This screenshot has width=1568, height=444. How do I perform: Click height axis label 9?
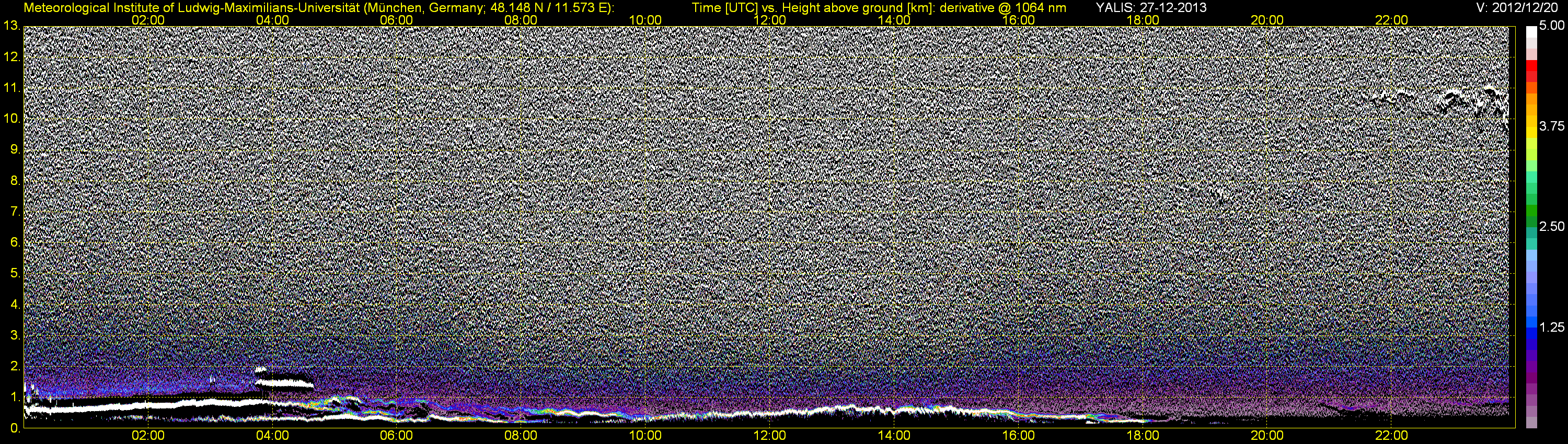15,149
